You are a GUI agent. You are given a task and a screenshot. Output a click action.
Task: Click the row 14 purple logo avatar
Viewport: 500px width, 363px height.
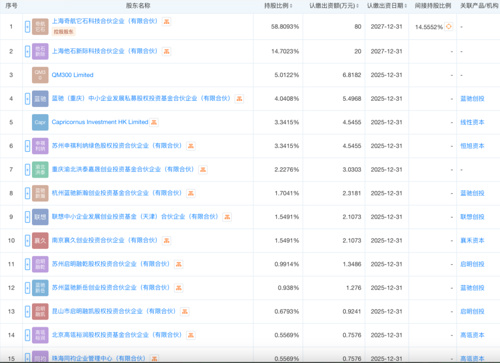point(40,335)
